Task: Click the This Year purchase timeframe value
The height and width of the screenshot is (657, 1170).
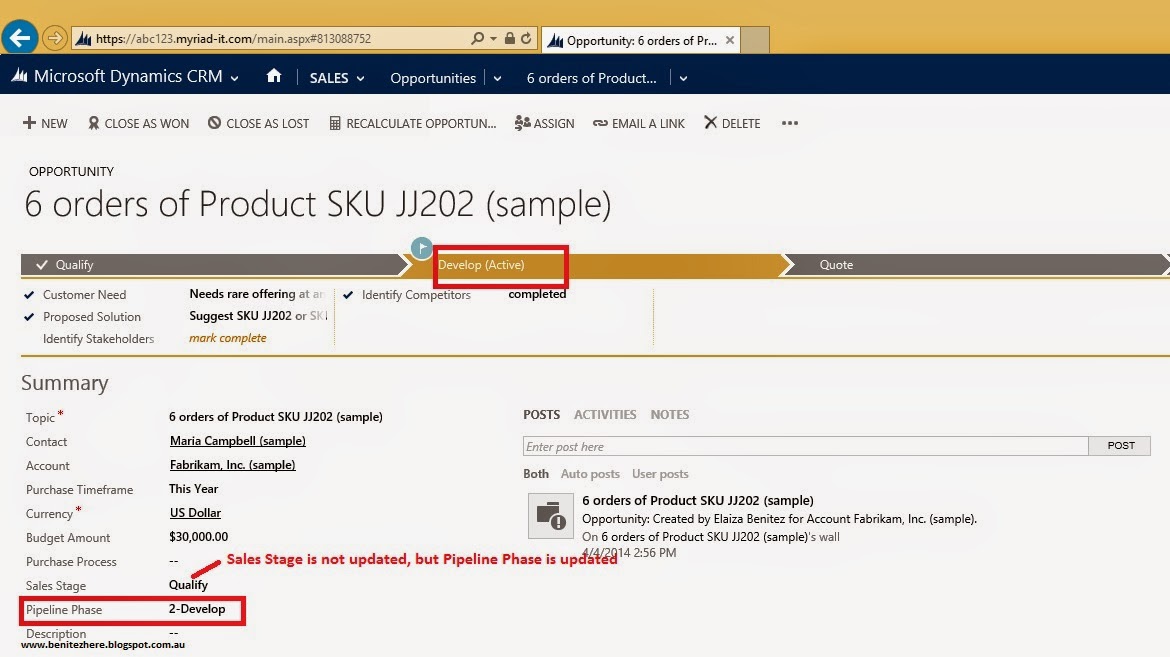Action: (193, 489)
